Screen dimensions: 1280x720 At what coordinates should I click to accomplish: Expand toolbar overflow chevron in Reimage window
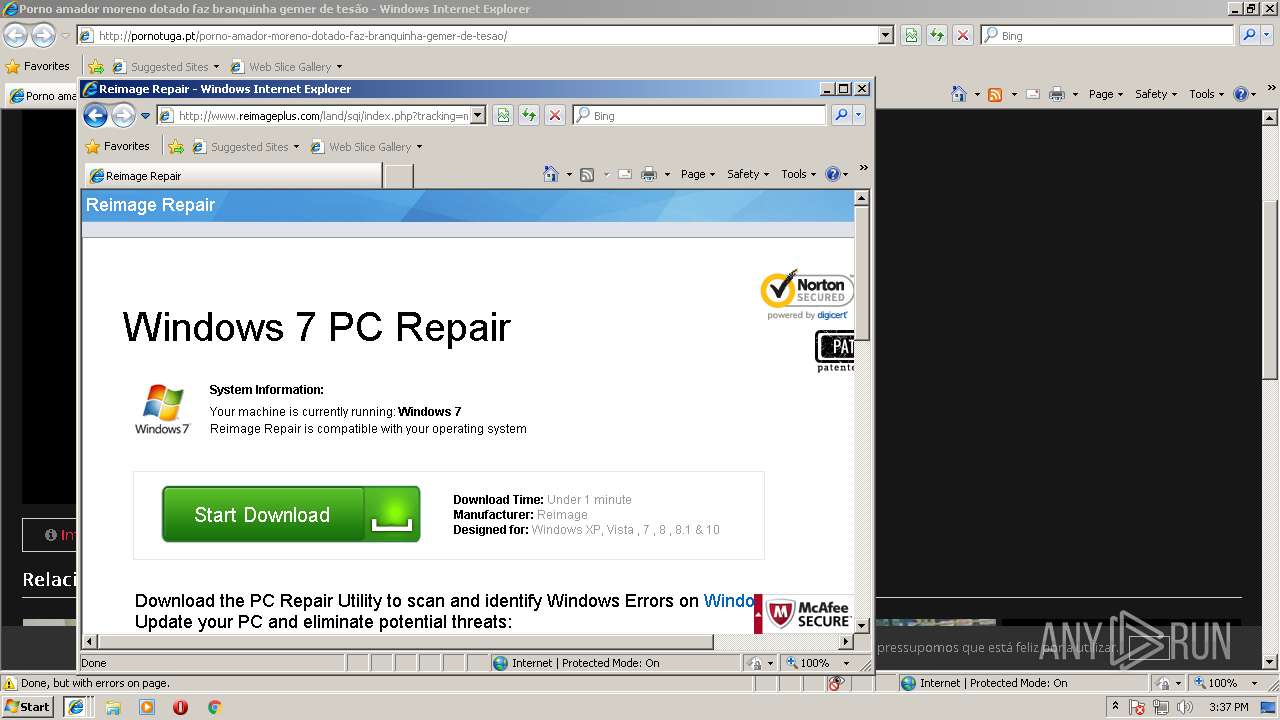[x=863, y=168]
